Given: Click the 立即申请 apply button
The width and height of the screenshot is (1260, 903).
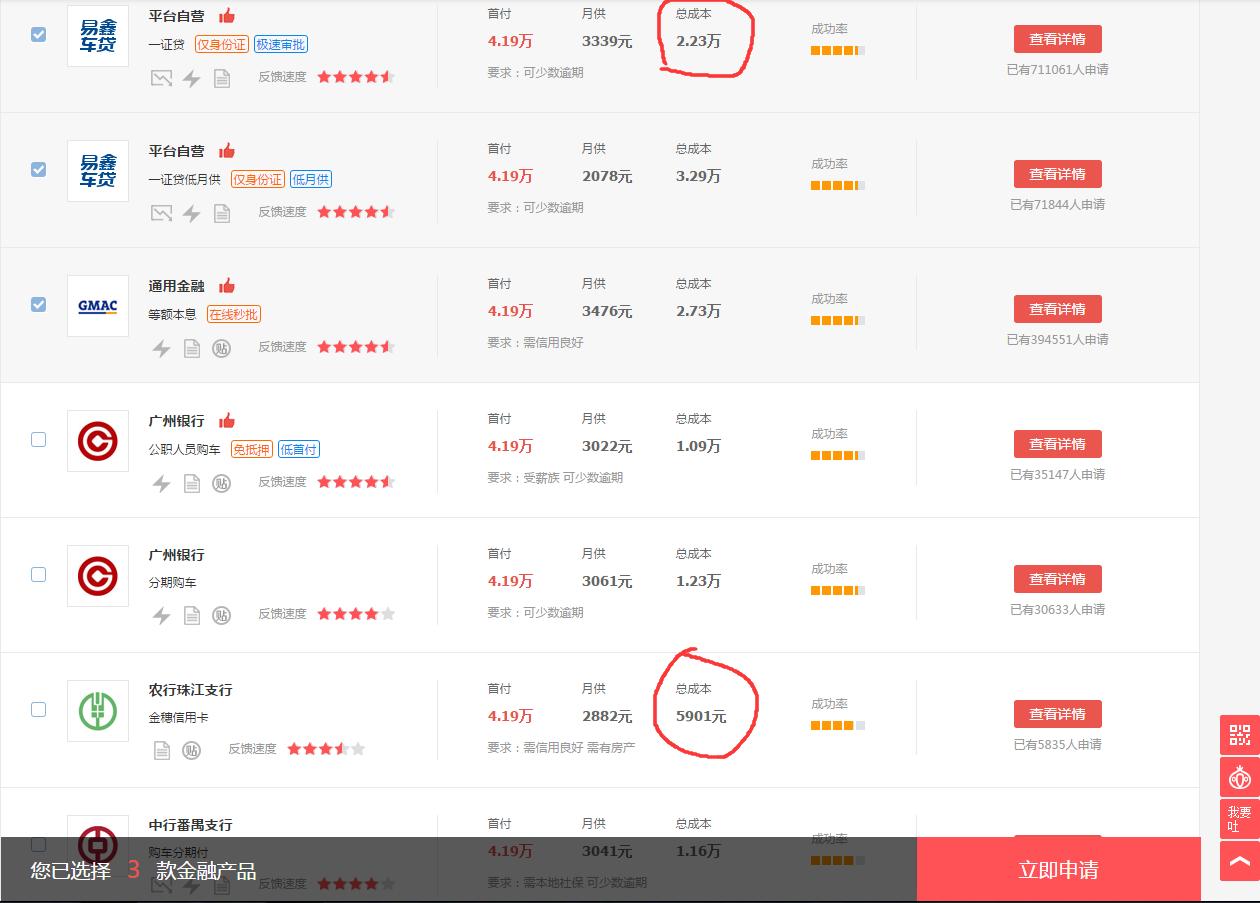Looking at the screenshot, I should (1058, 870).
